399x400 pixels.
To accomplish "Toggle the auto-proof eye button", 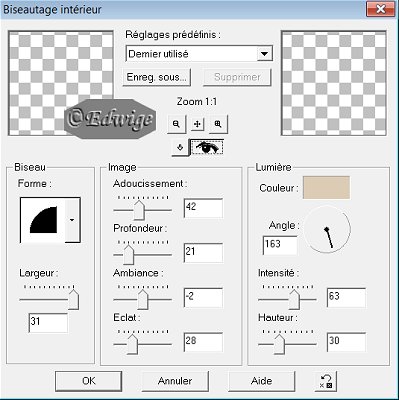I will click(x=207, y=147).
